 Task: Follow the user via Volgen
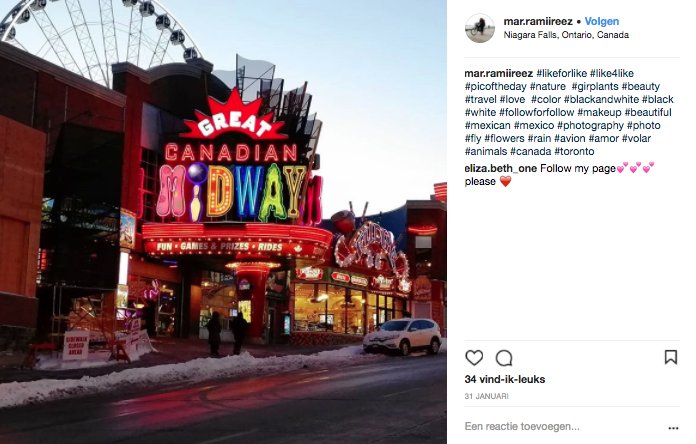(x=601, y=21)
